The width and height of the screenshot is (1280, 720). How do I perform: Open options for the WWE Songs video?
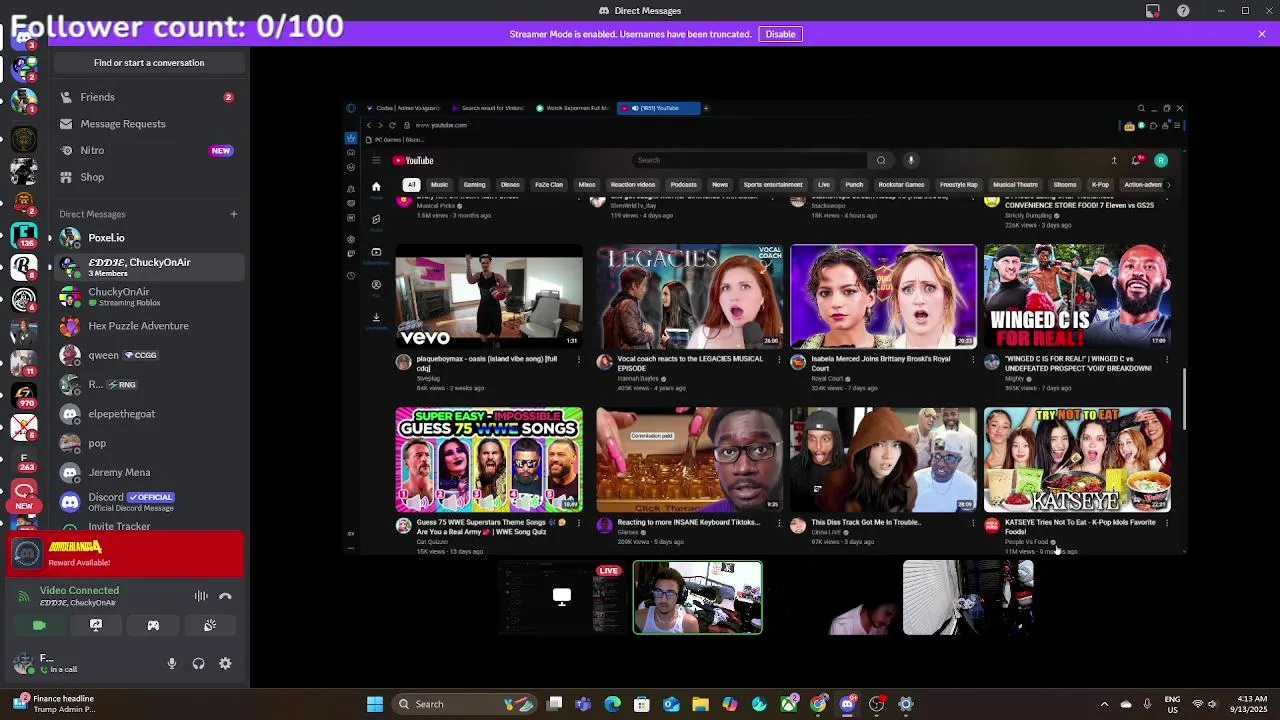578,522
